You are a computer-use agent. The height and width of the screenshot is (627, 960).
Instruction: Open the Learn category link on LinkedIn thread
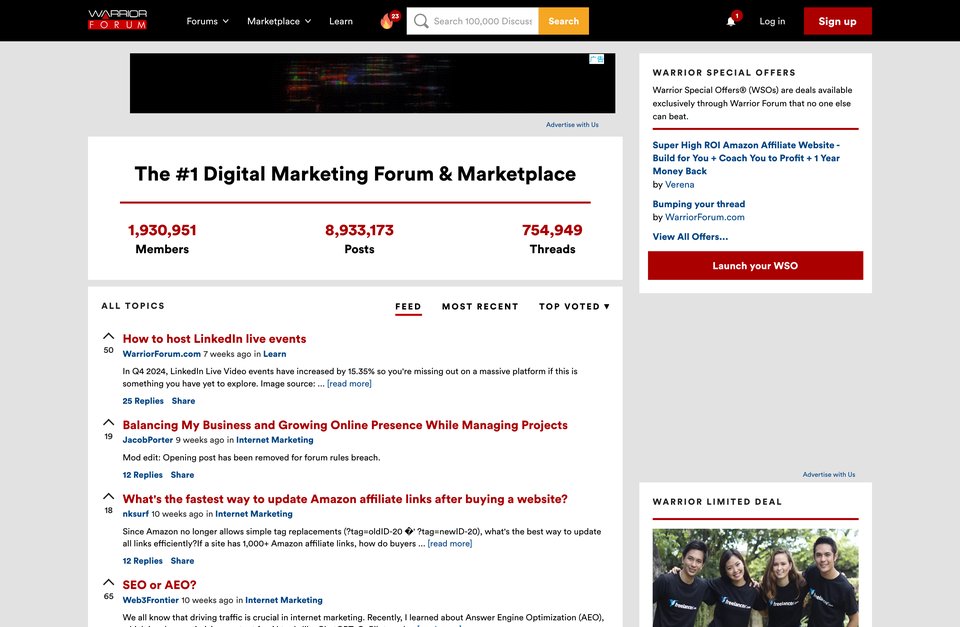(274, 354)
